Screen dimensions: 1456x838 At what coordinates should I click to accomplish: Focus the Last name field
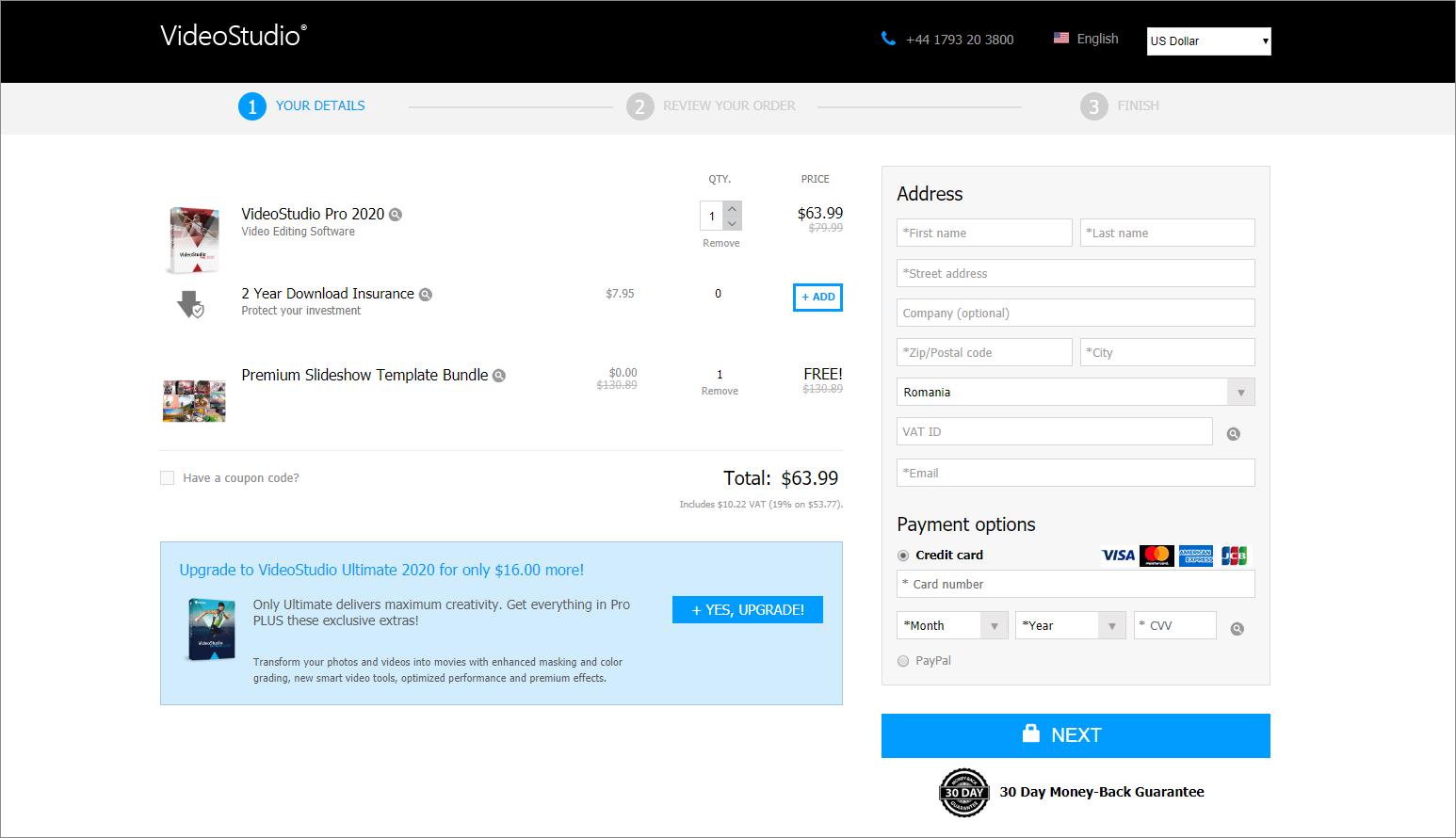1168,233
